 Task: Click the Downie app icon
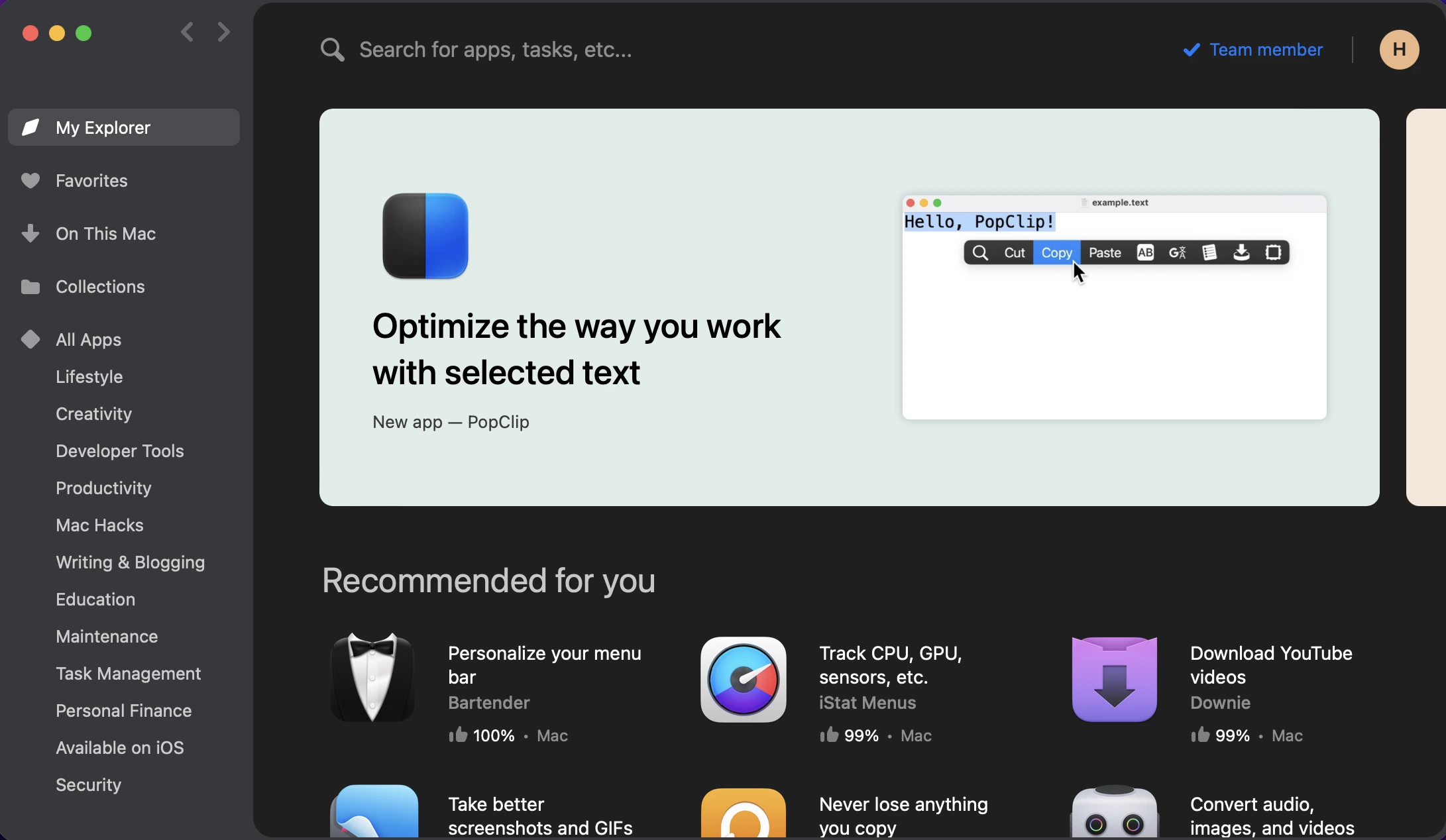pos(1114,679)
